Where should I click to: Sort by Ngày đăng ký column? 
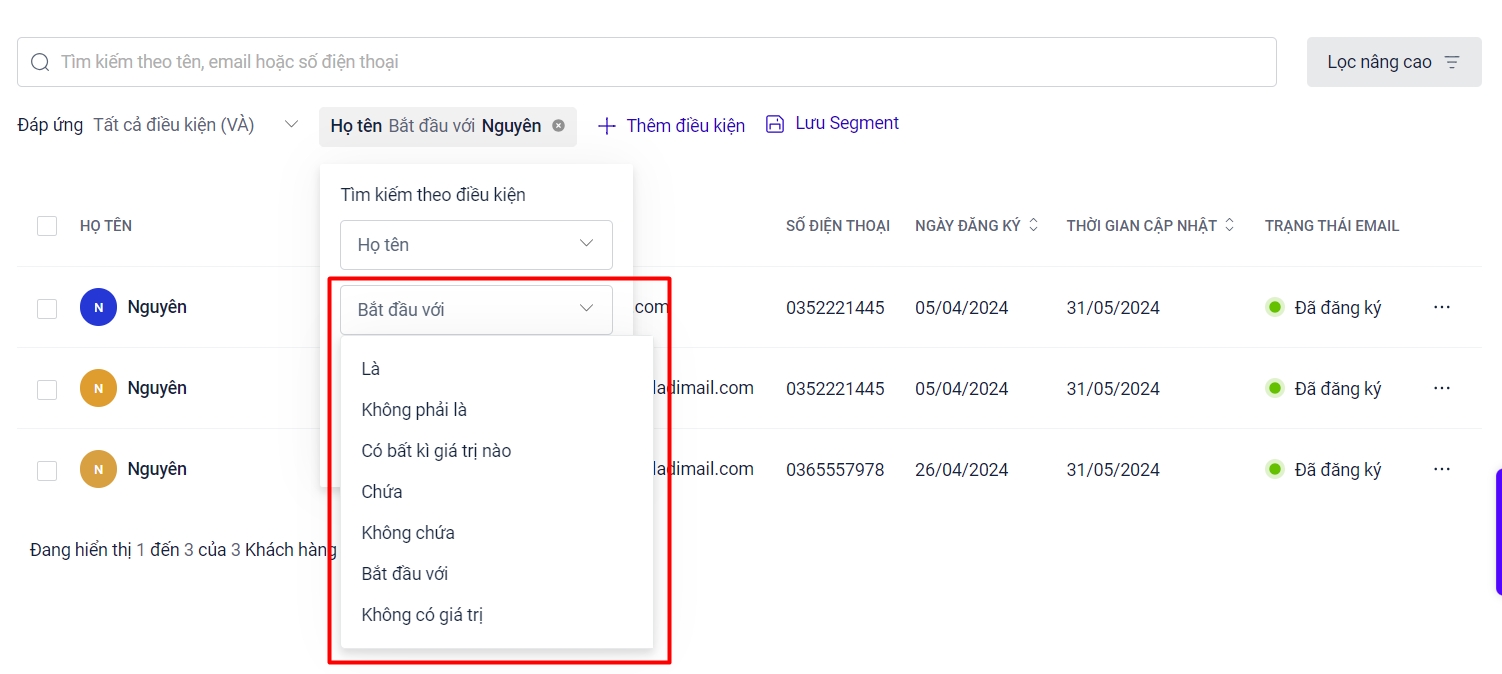click(1033, 226)
